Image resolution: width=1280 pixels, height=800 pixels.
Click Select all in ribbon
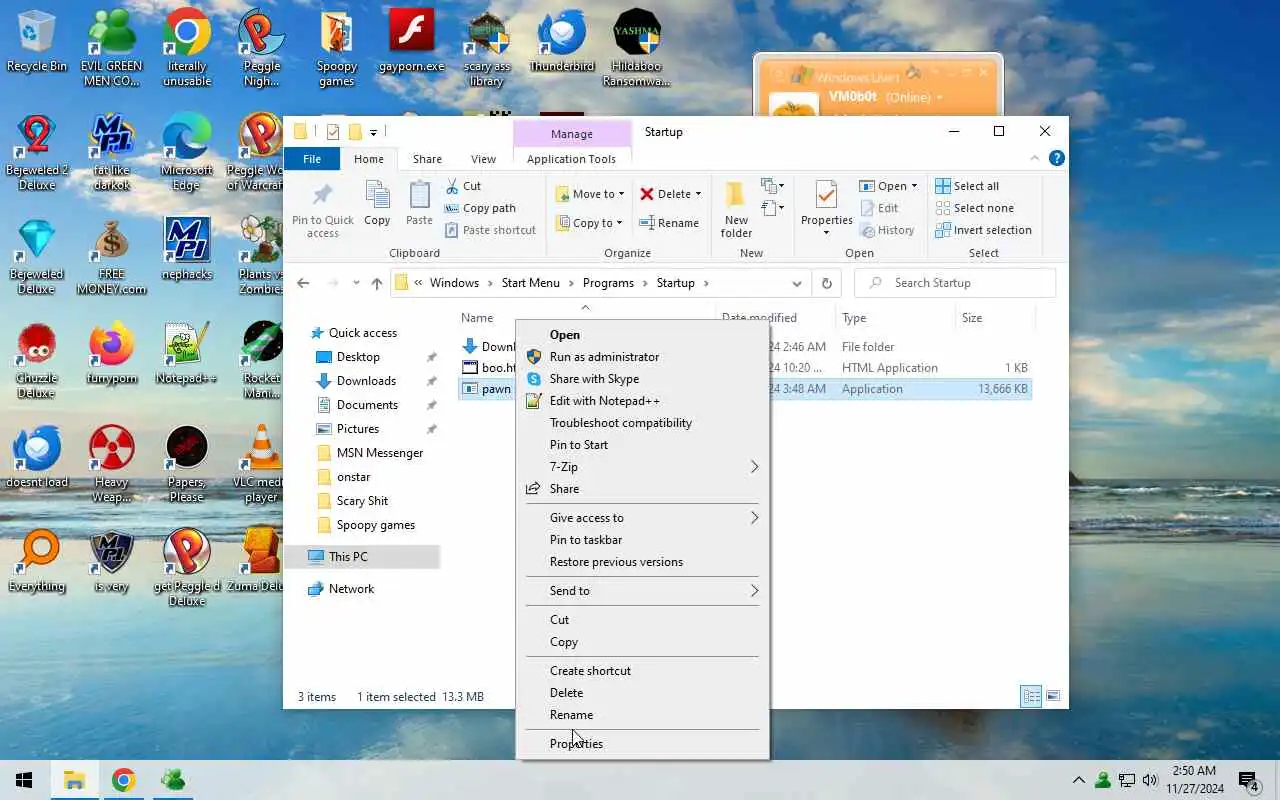pyautogui.click(x=967, y=186)
